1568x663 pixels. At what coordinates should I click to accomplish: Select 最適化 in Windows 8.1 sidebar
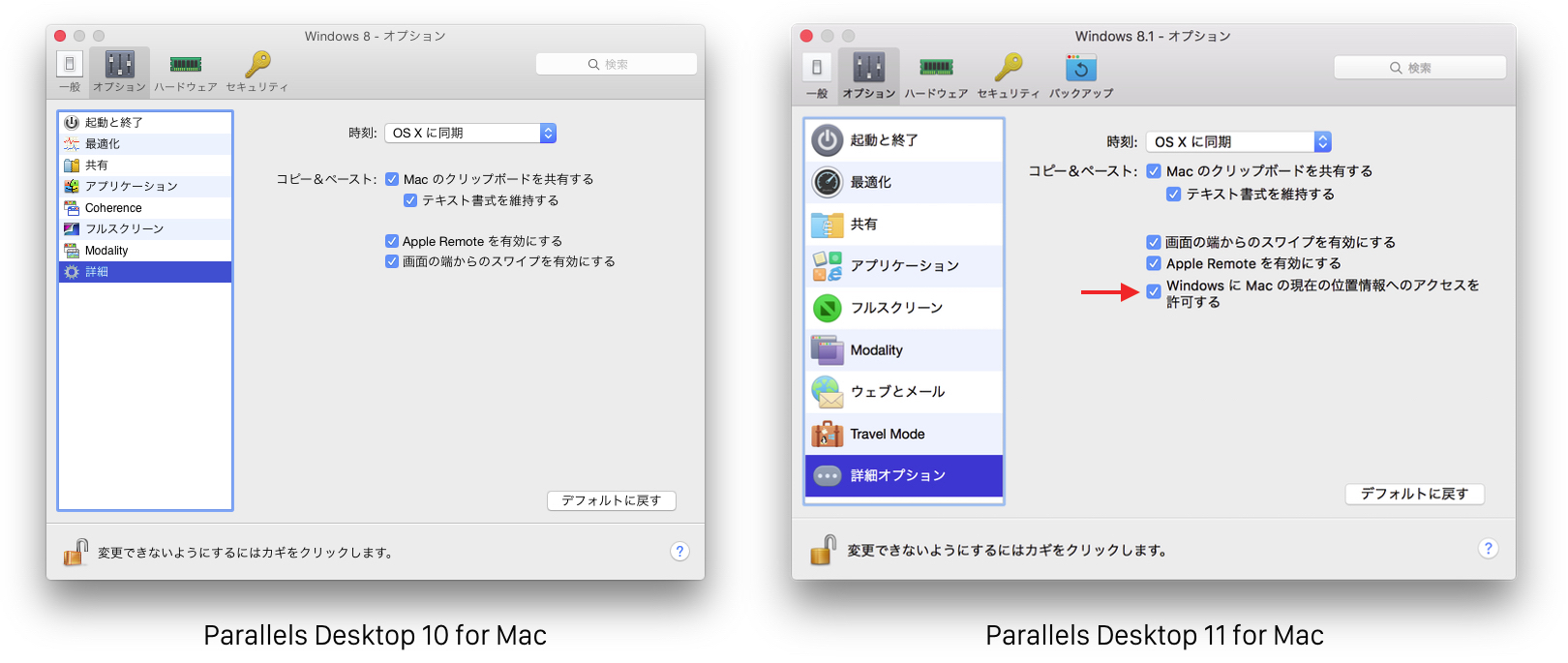pos(904,182)
